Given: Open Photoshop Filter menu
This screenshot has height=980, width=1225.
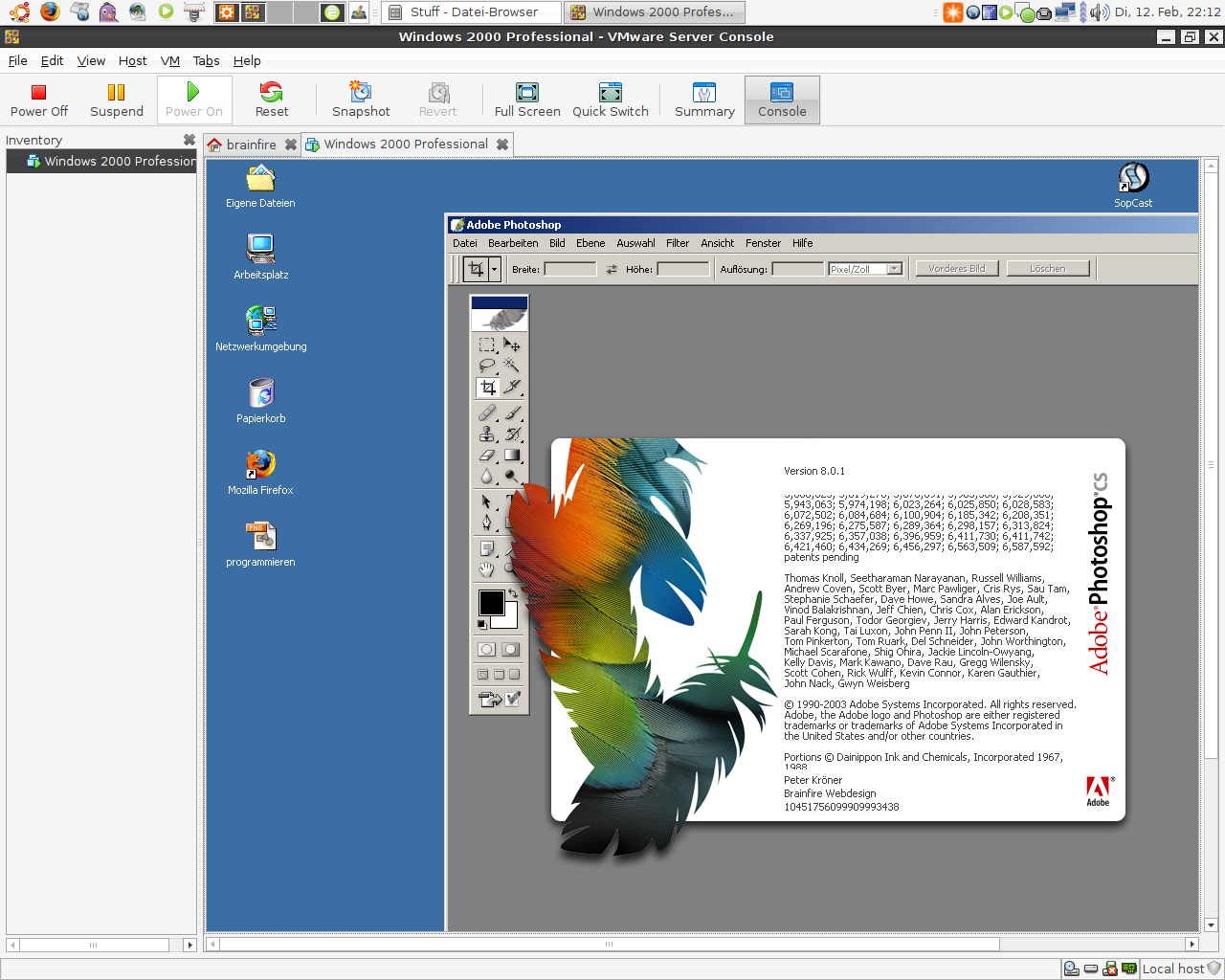Looking at the screenshot, I should [678, 243].
